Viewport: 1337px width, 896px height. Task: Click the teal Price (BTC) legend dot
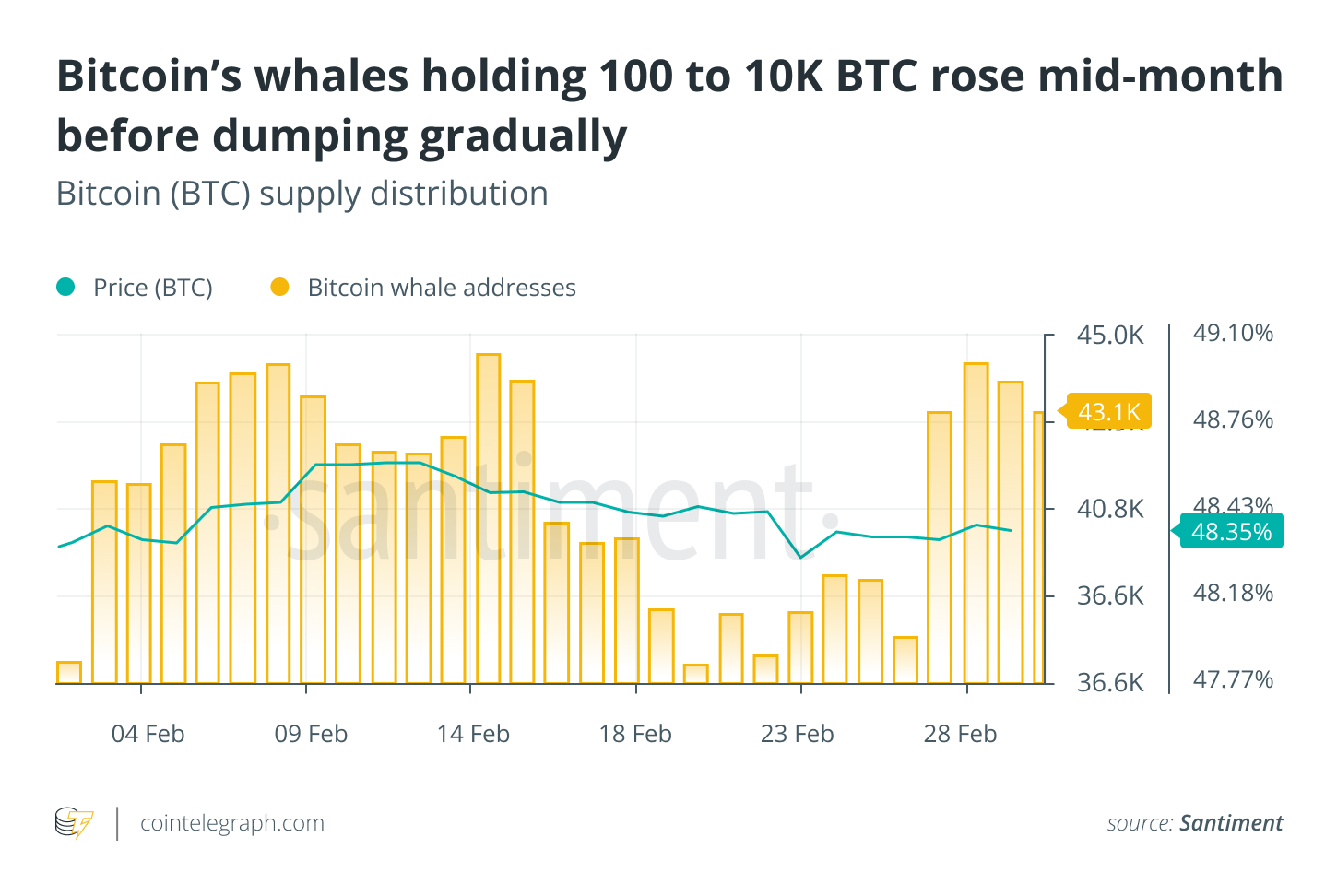[65, 288]
